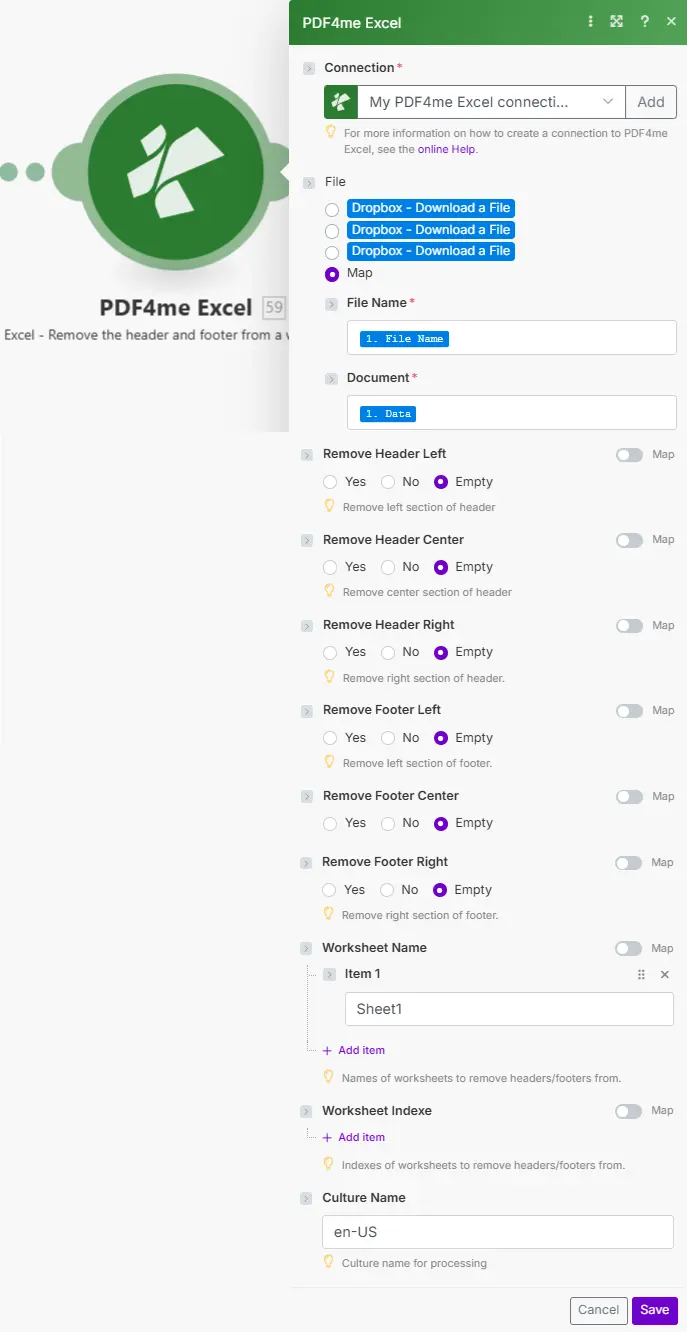Click the PDF4me logo in the connection field
Screen dimensions: 687x1332
341,101
